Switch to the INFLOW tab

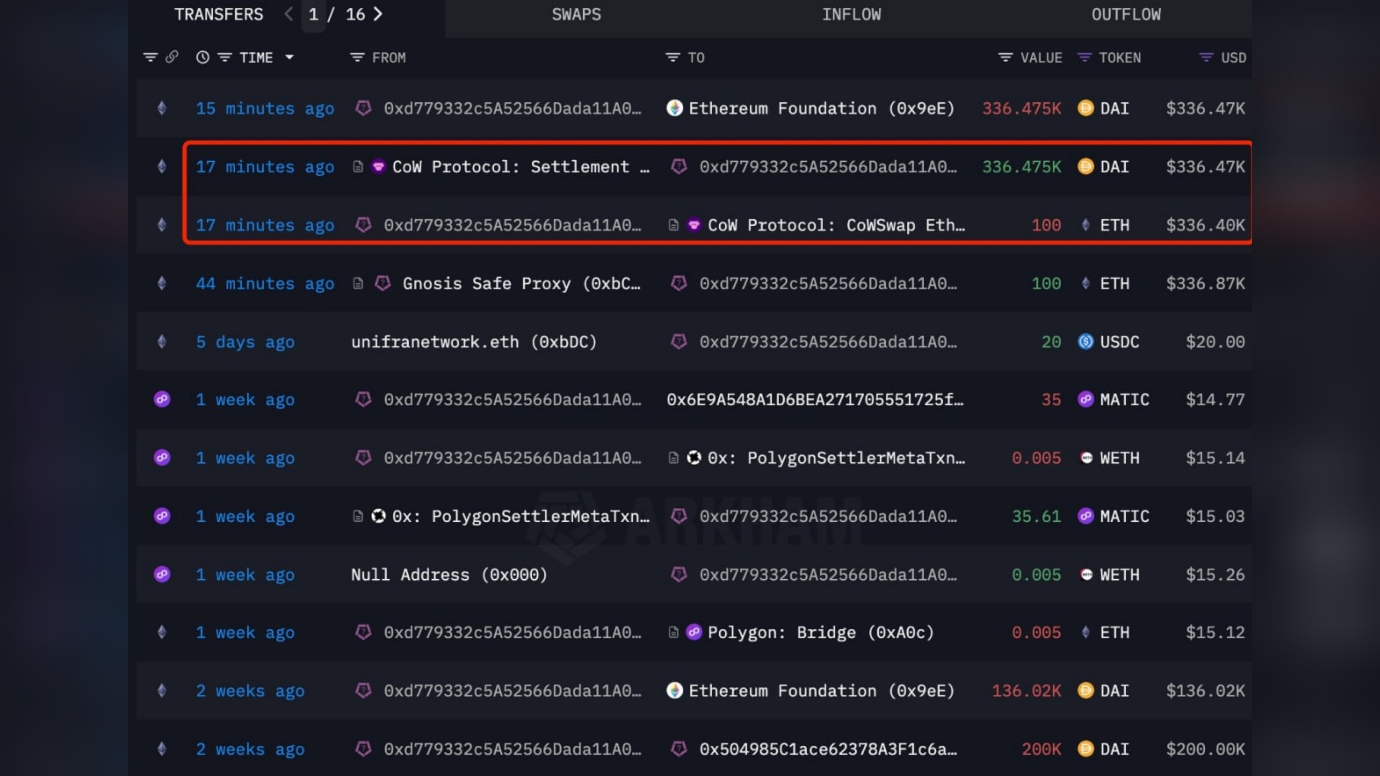pyautogui.click(x=851, y=15)
